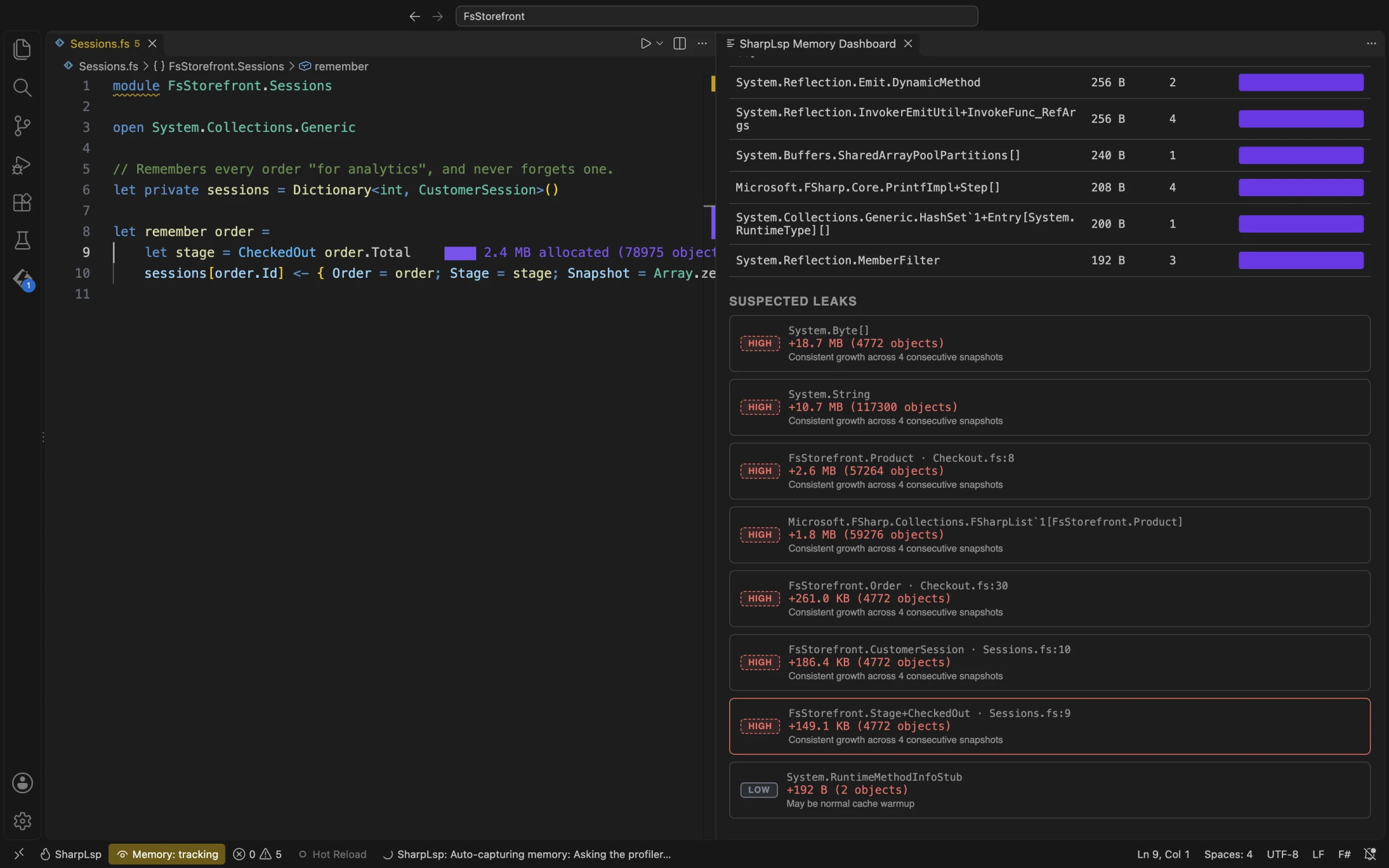1389x868 pixels.
Task: Open the Stage+CheckedOut suspected leak card
Action: (x=1049, y=726)
